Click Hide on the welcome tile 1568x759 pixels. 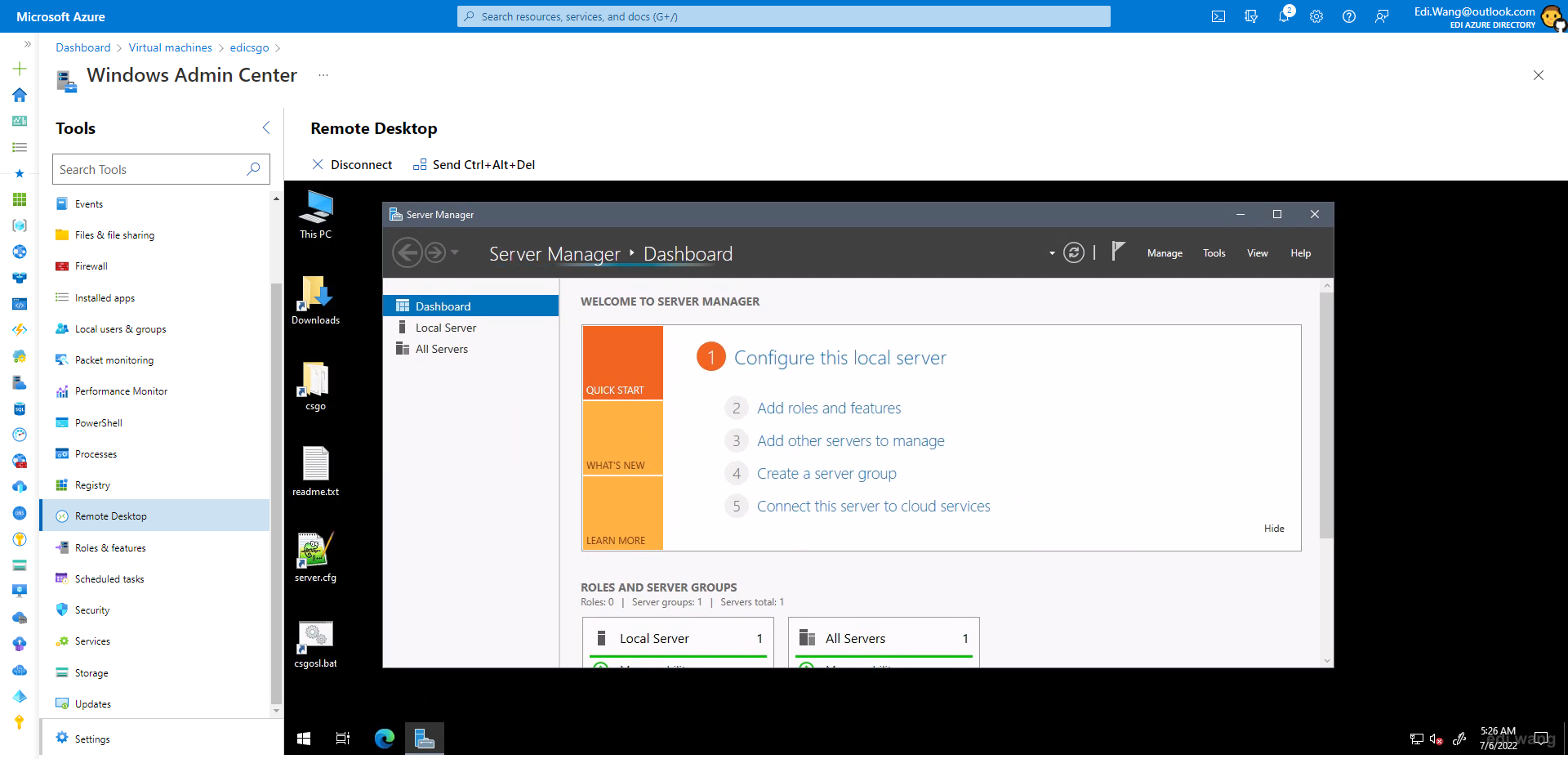point(1274,529)
